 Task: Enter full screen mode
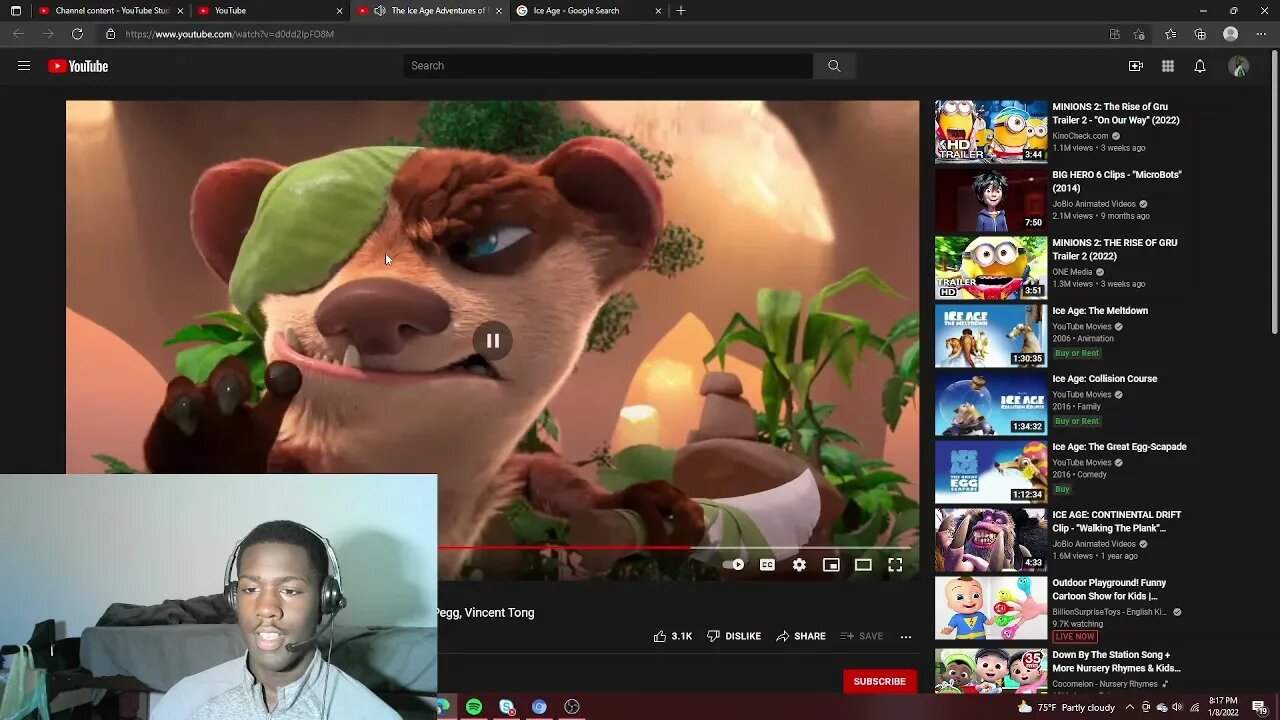pos(895,565)
